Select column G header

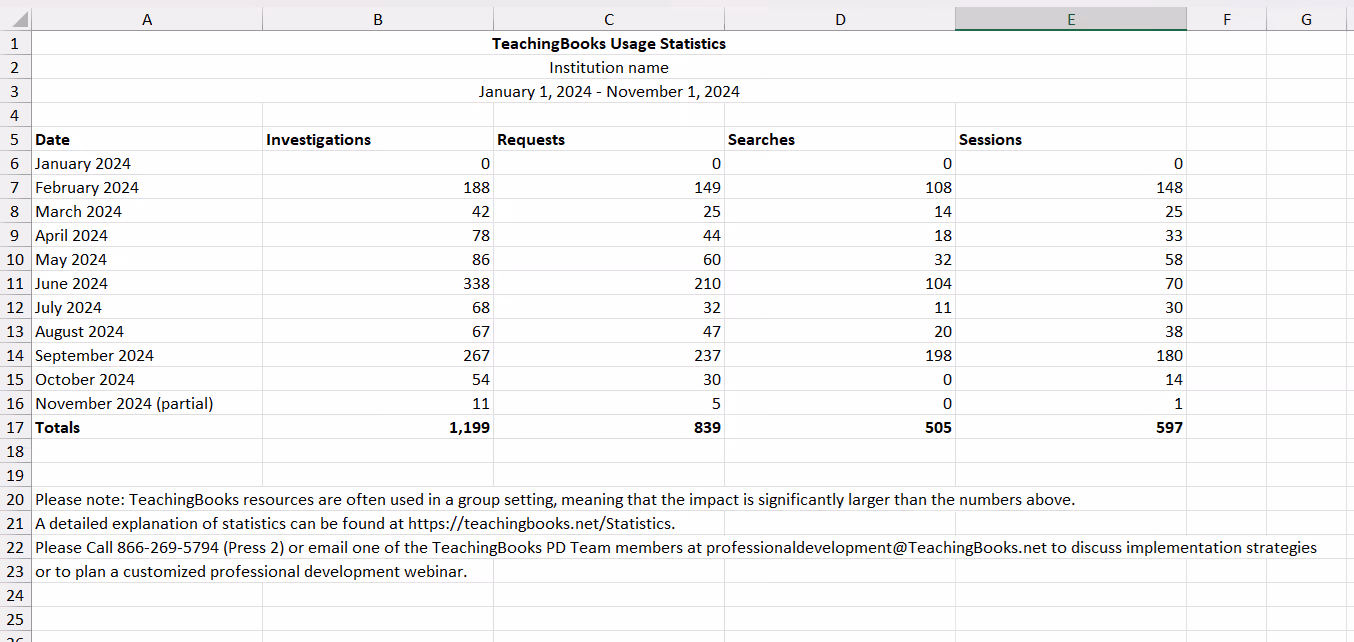click(1306, 19)
